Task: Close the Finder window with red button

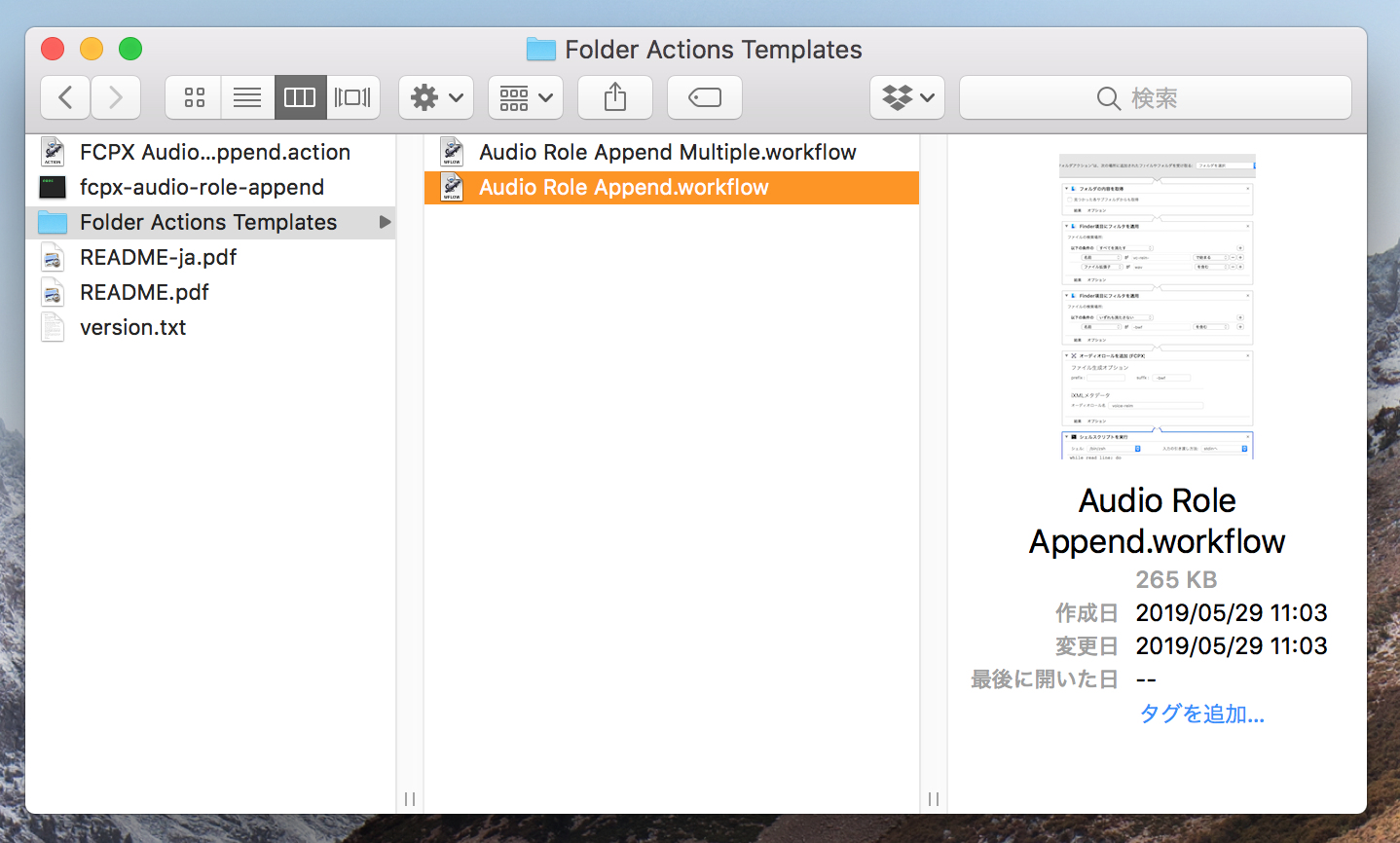Action: 53,49
